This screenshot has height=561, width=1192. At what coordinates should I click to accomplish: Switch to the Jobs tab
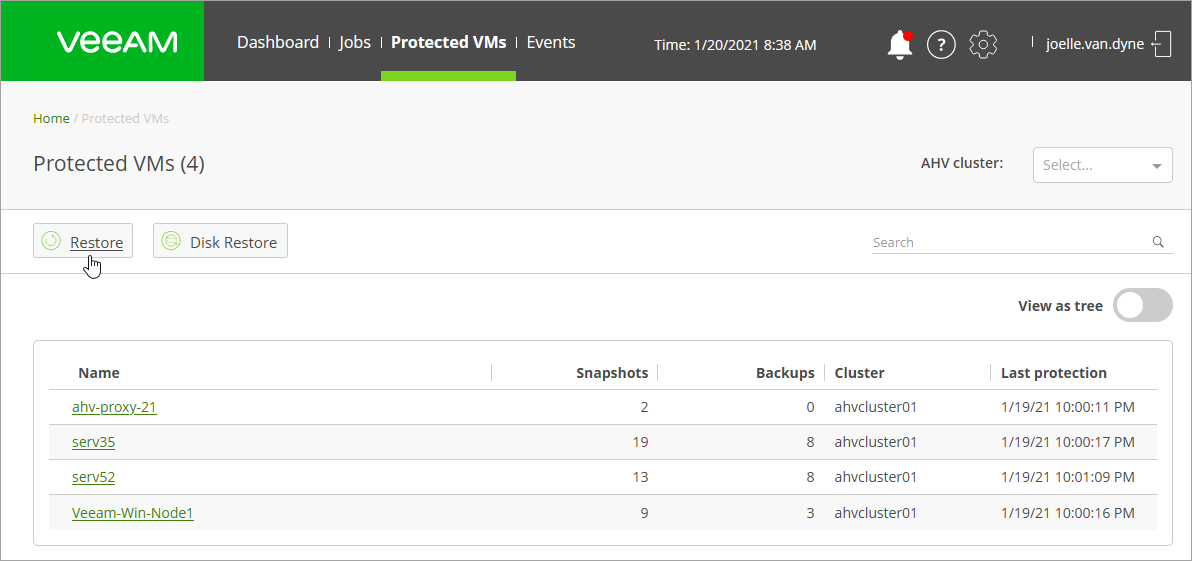[x=355, y=42]
